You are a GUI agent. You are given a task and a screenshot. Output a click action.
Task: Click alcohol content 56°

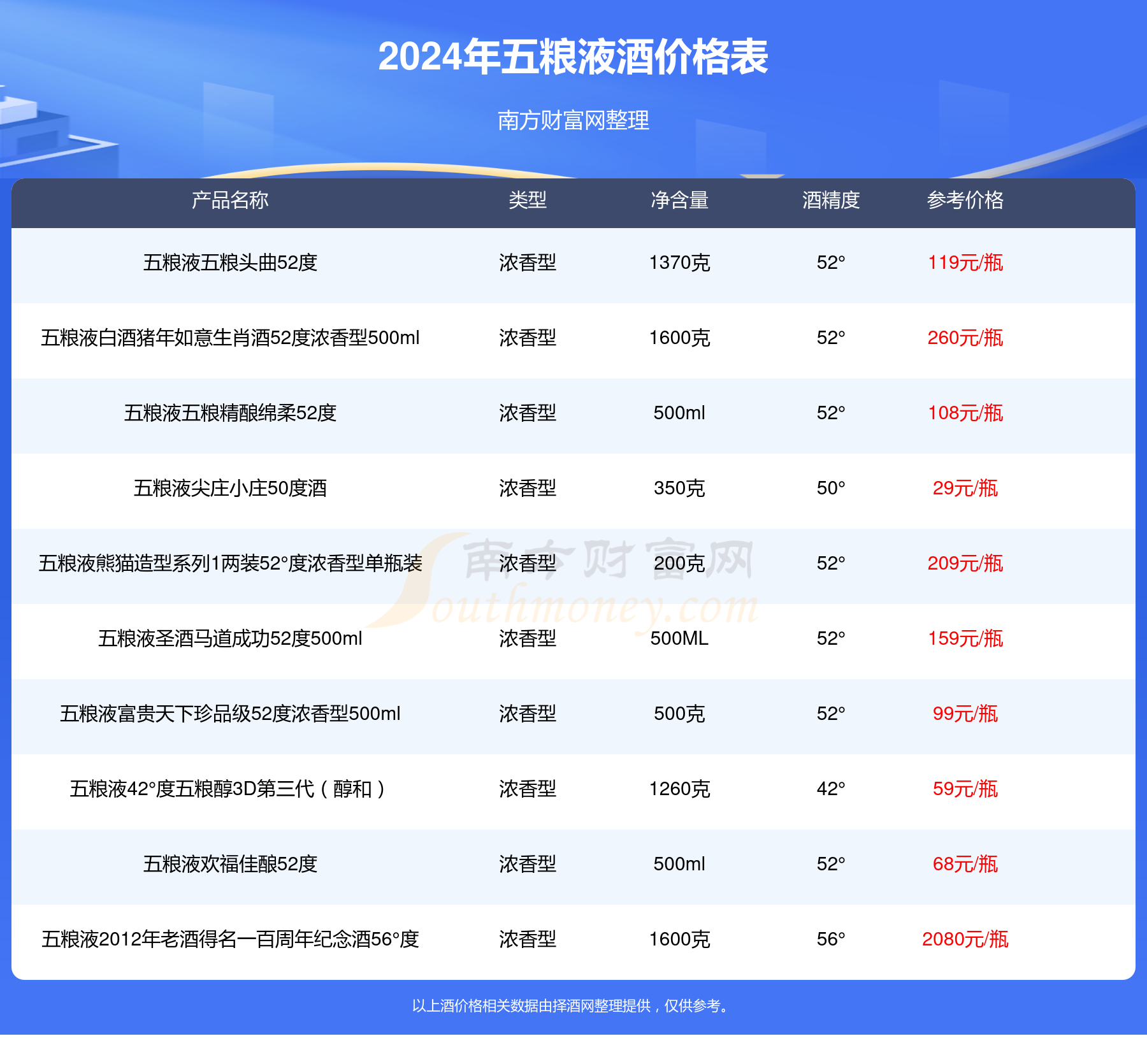[x=831, y=939]
